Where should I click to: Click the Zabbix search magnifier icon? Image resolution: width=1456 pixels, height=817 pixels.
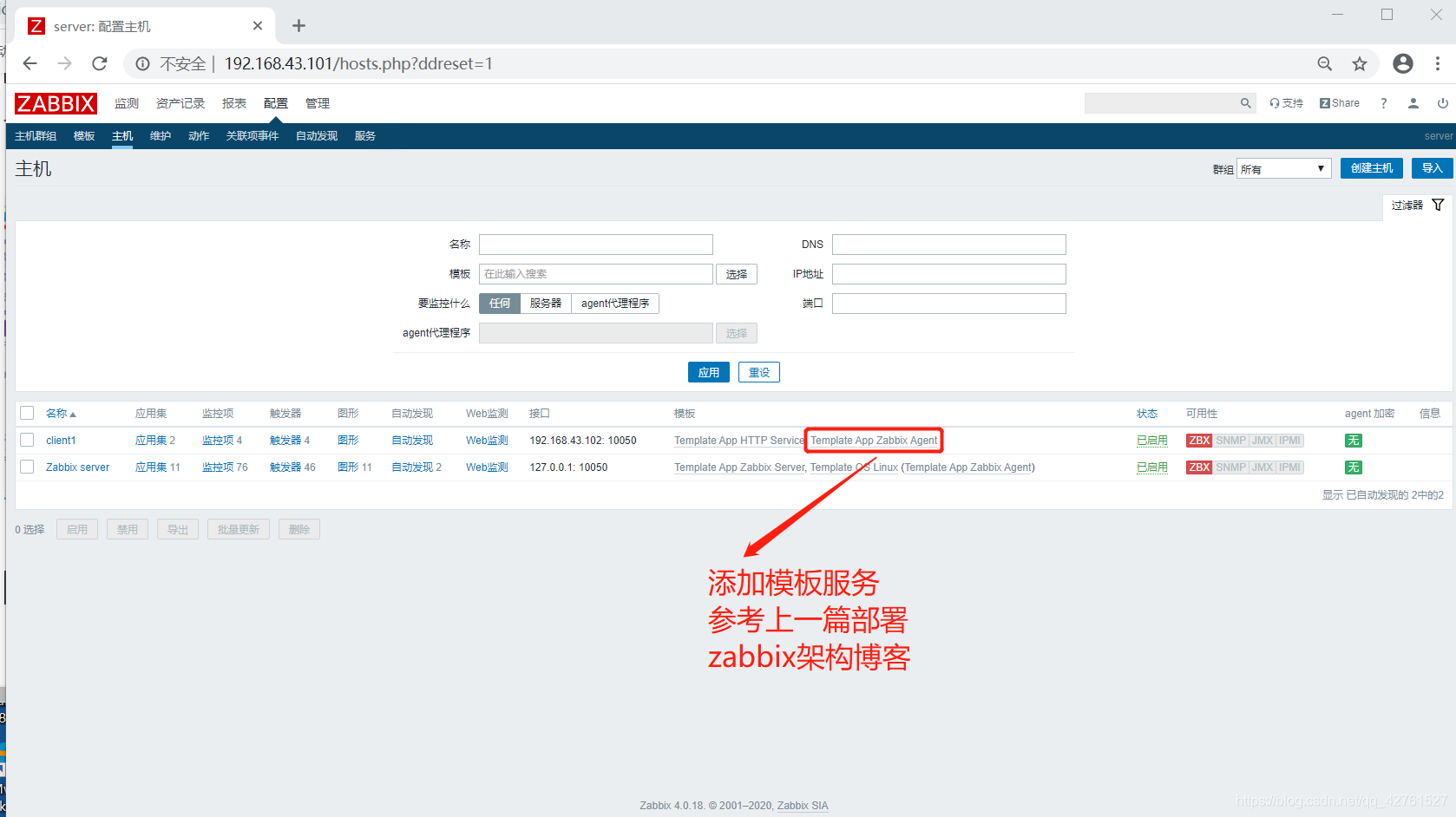point(1246,103)
